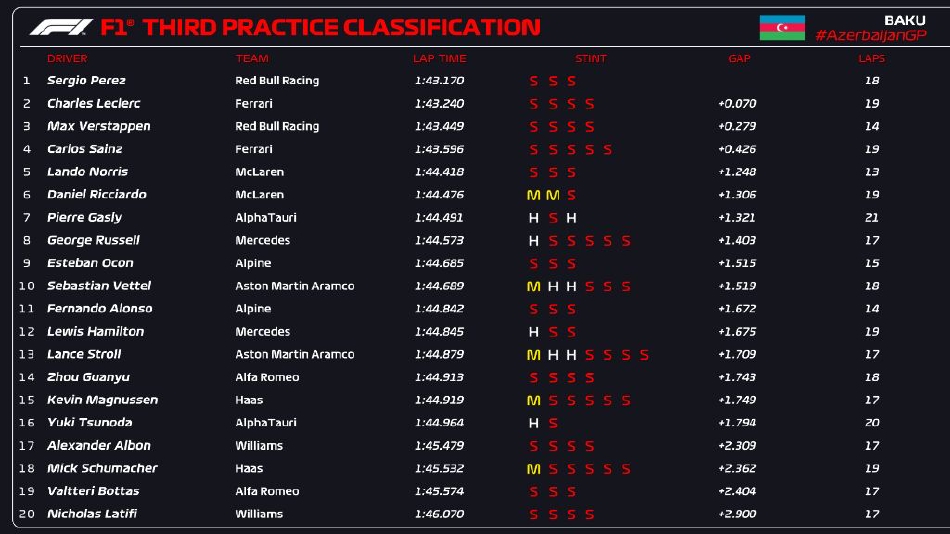Click the red S tyre in Gasly's stint

(552, 218)
